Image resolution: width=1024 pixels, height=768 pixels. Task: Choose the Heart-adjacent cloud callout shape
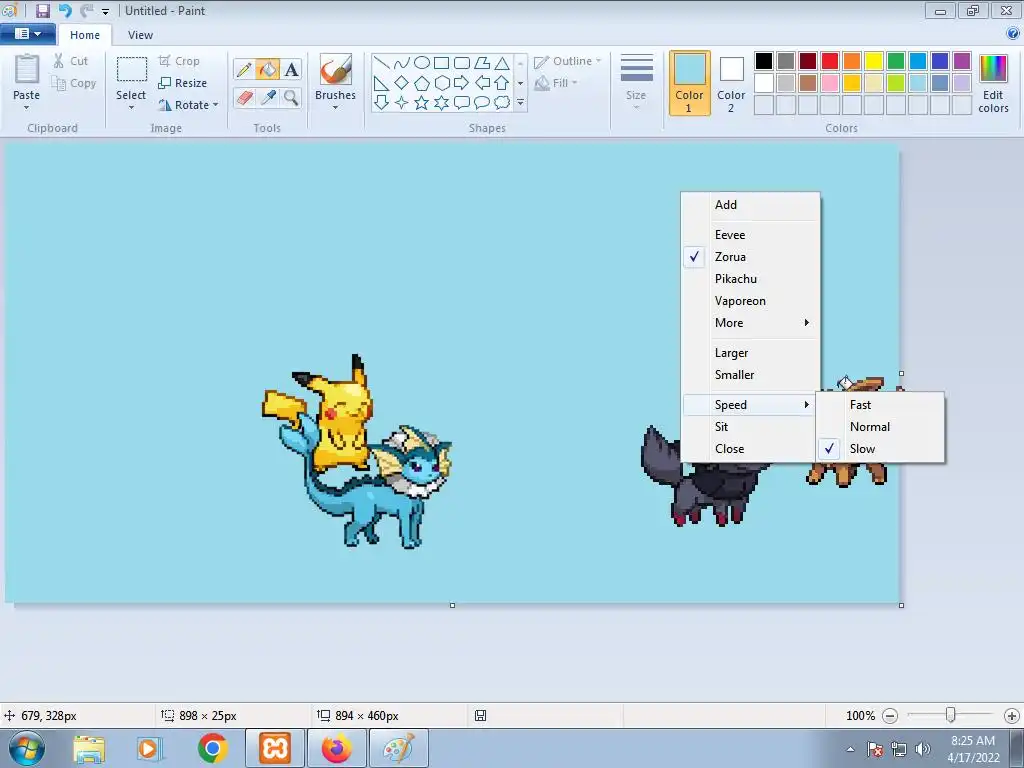click(502, 103)
